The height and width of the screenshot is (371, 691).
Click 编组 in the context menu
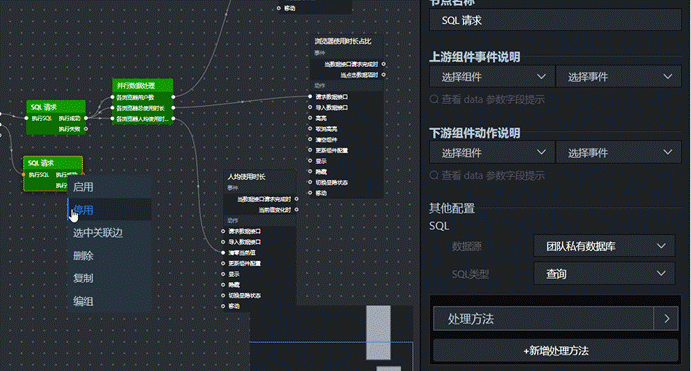click(x=109, y=301)
